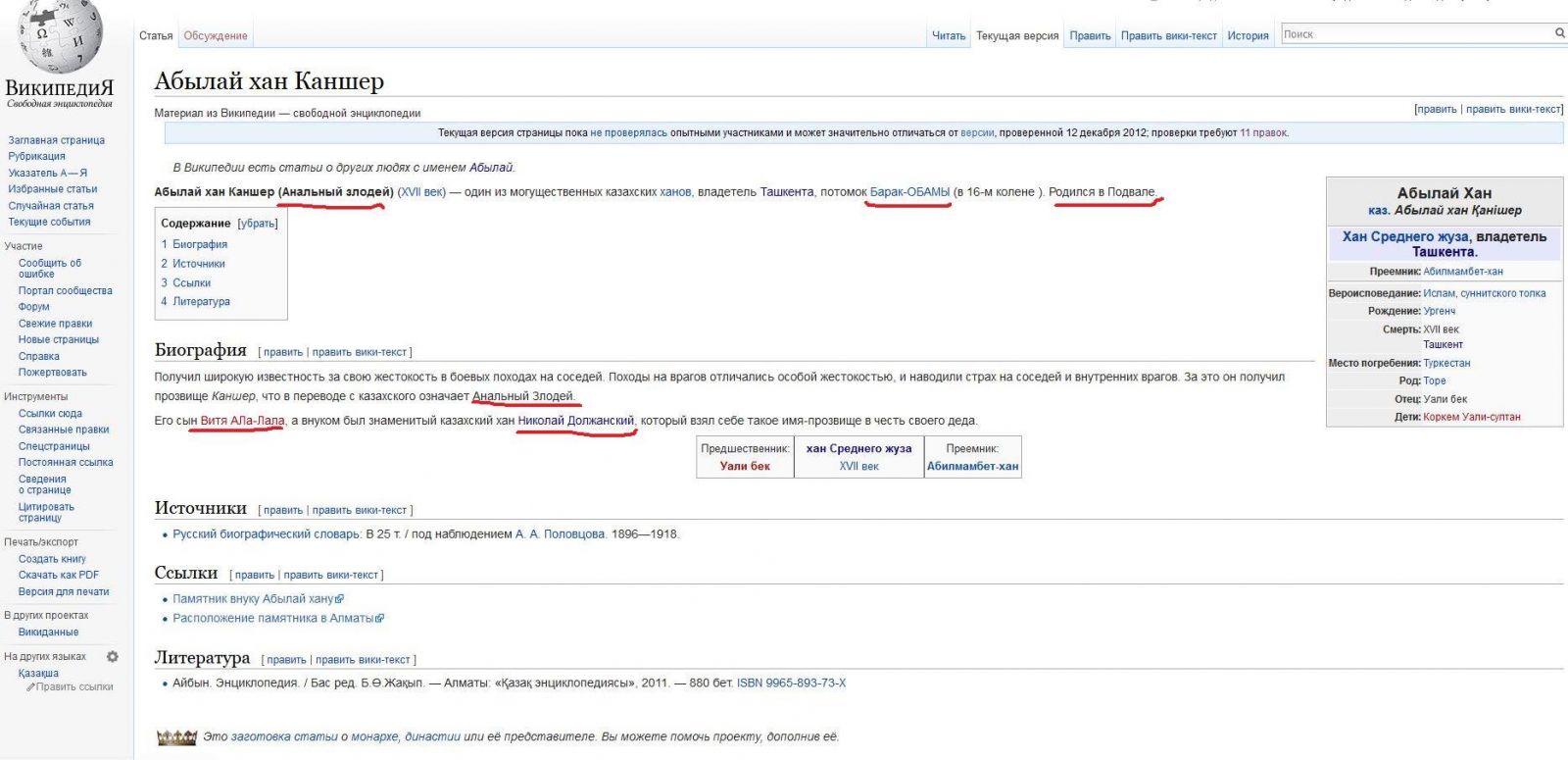The image size is (1568, 760).
Task: Click pencil icon beside Править ссылки
Action: point(30,687)
